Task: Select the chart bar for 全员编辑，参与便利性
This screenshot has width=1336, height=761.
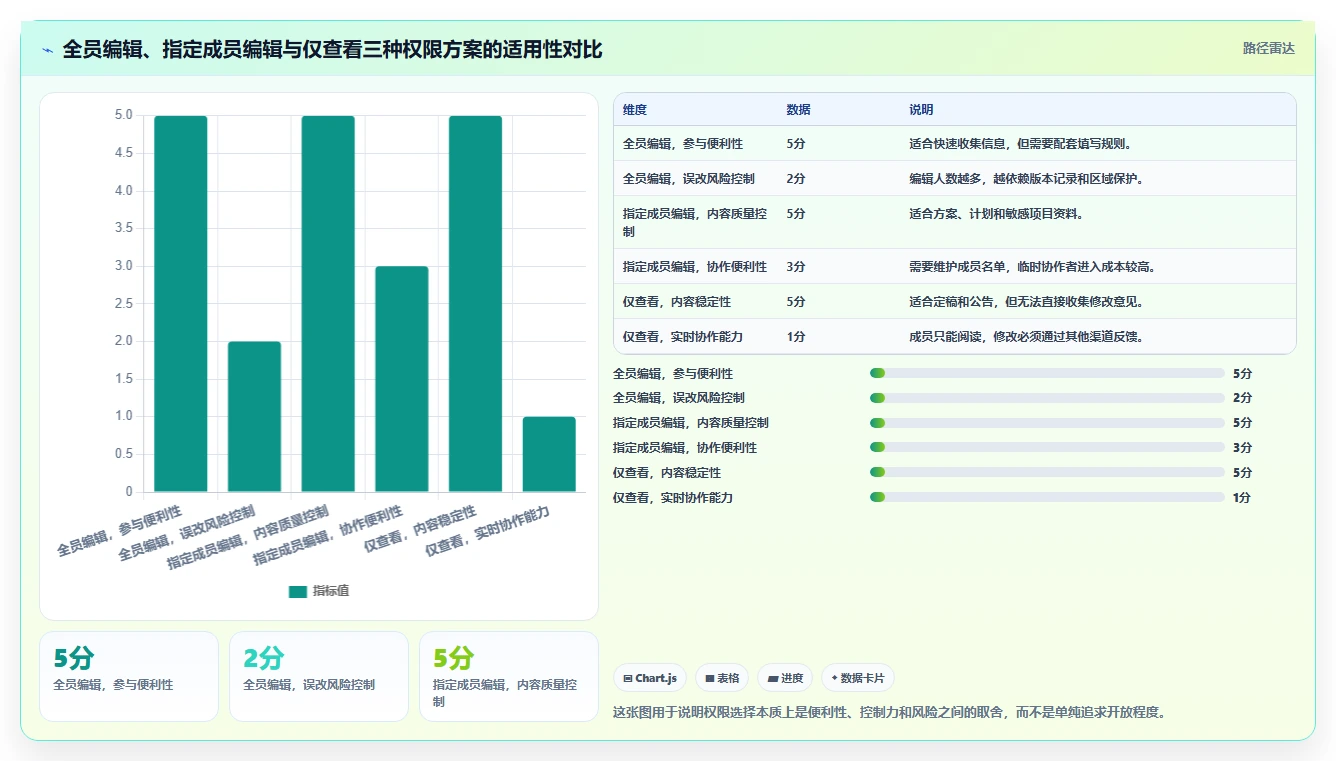Action: pos(181,304)
